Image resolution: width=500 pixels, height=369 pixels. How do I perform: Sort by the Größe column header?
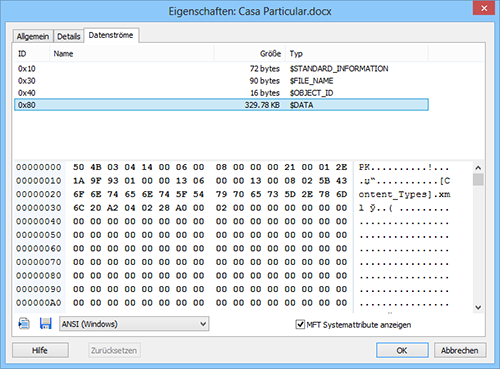point(250,54)
